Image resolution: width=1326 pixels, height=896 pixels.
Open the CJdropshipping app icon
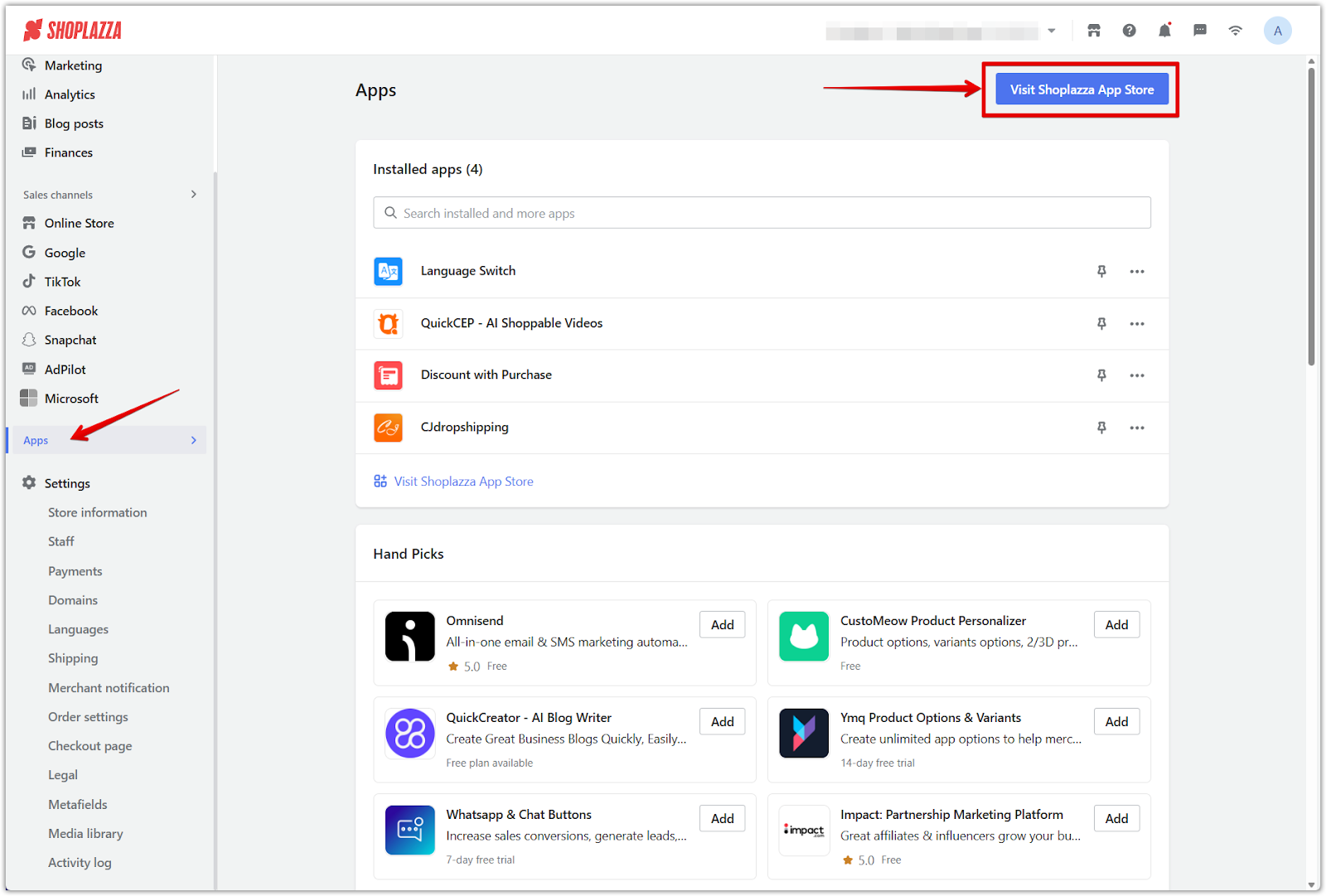tap(388, 428)
